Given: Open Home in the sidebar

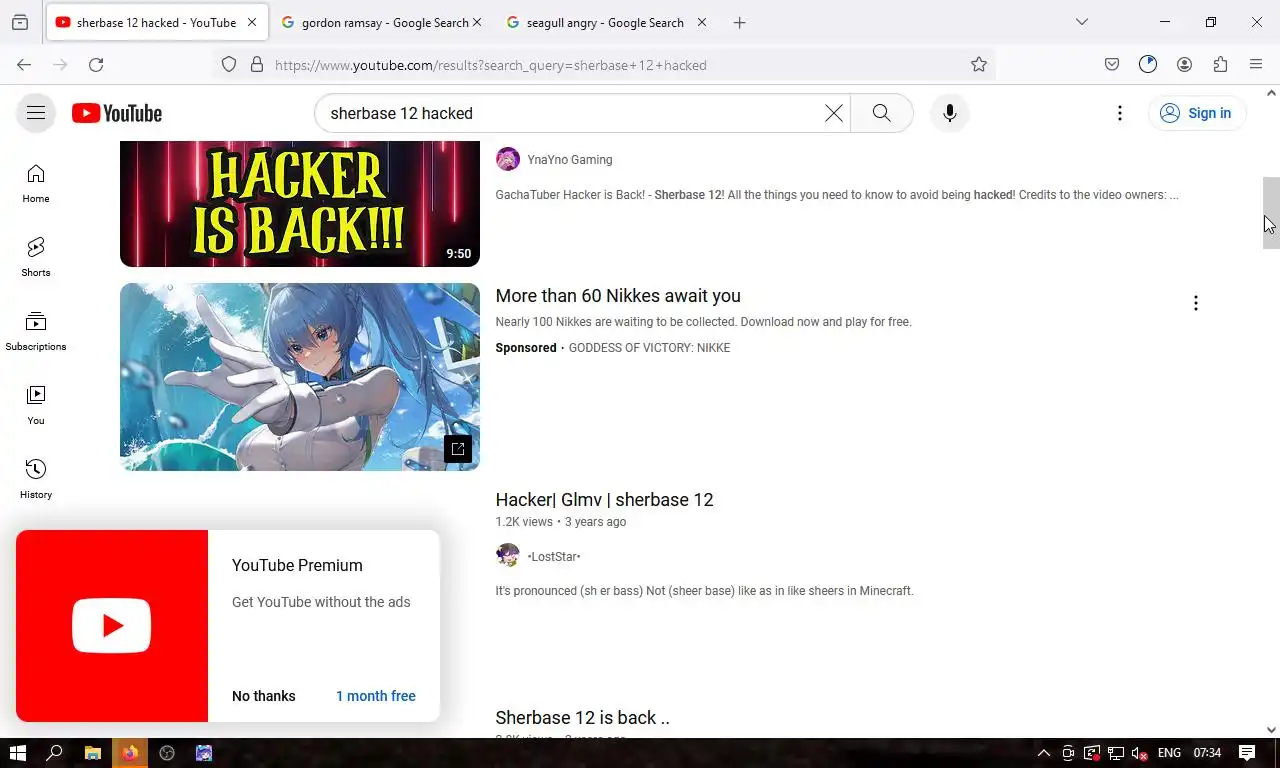Looking at the screenshot, I should (x=36, y=184).
